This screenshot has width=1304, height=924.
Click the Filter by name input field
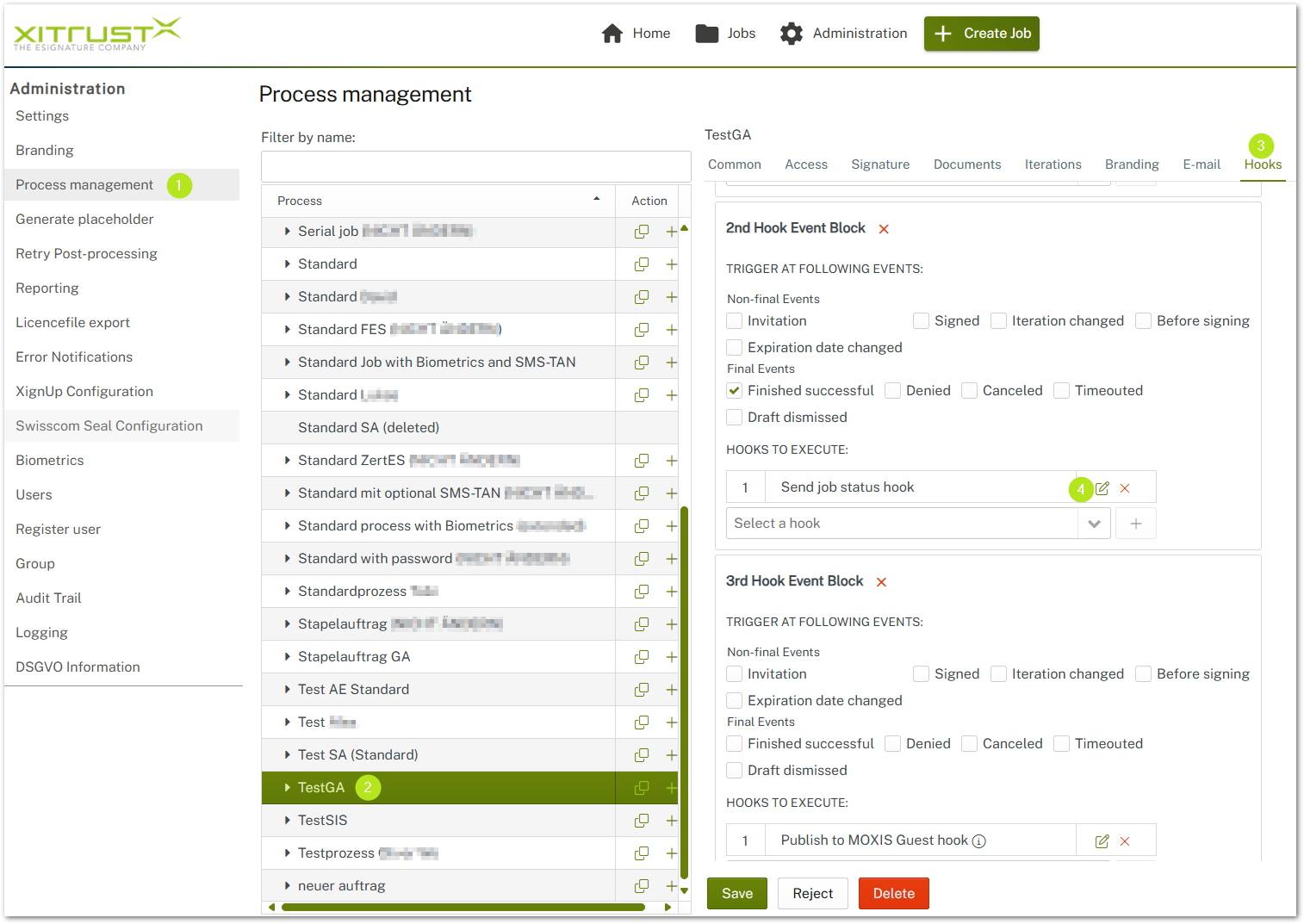point(475,166)
